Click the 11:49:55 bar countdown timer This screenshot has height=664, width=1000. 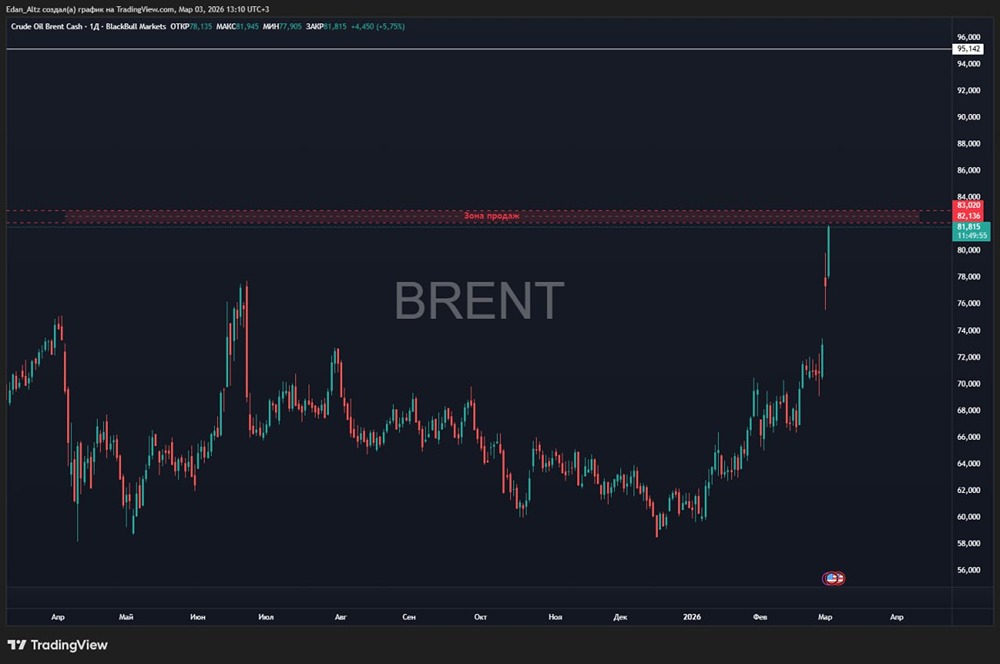pos(972,236)
